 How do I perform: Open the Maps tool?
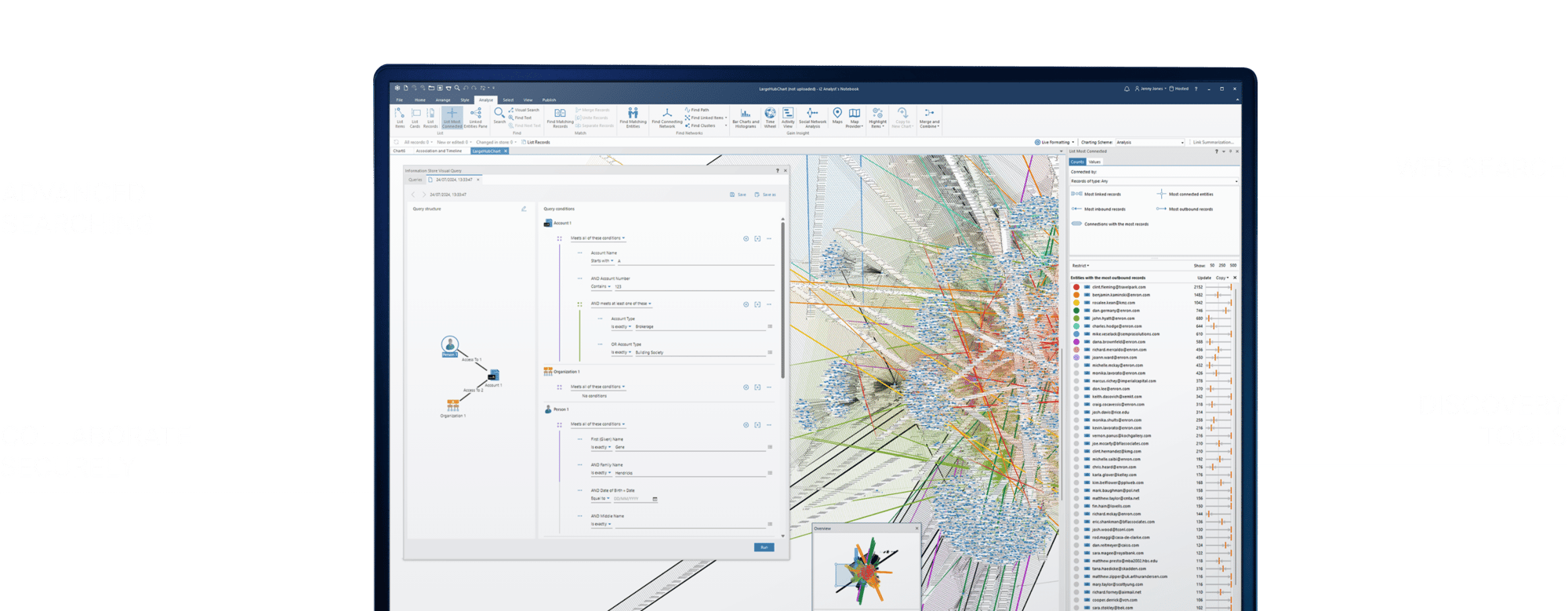[837, 116]
